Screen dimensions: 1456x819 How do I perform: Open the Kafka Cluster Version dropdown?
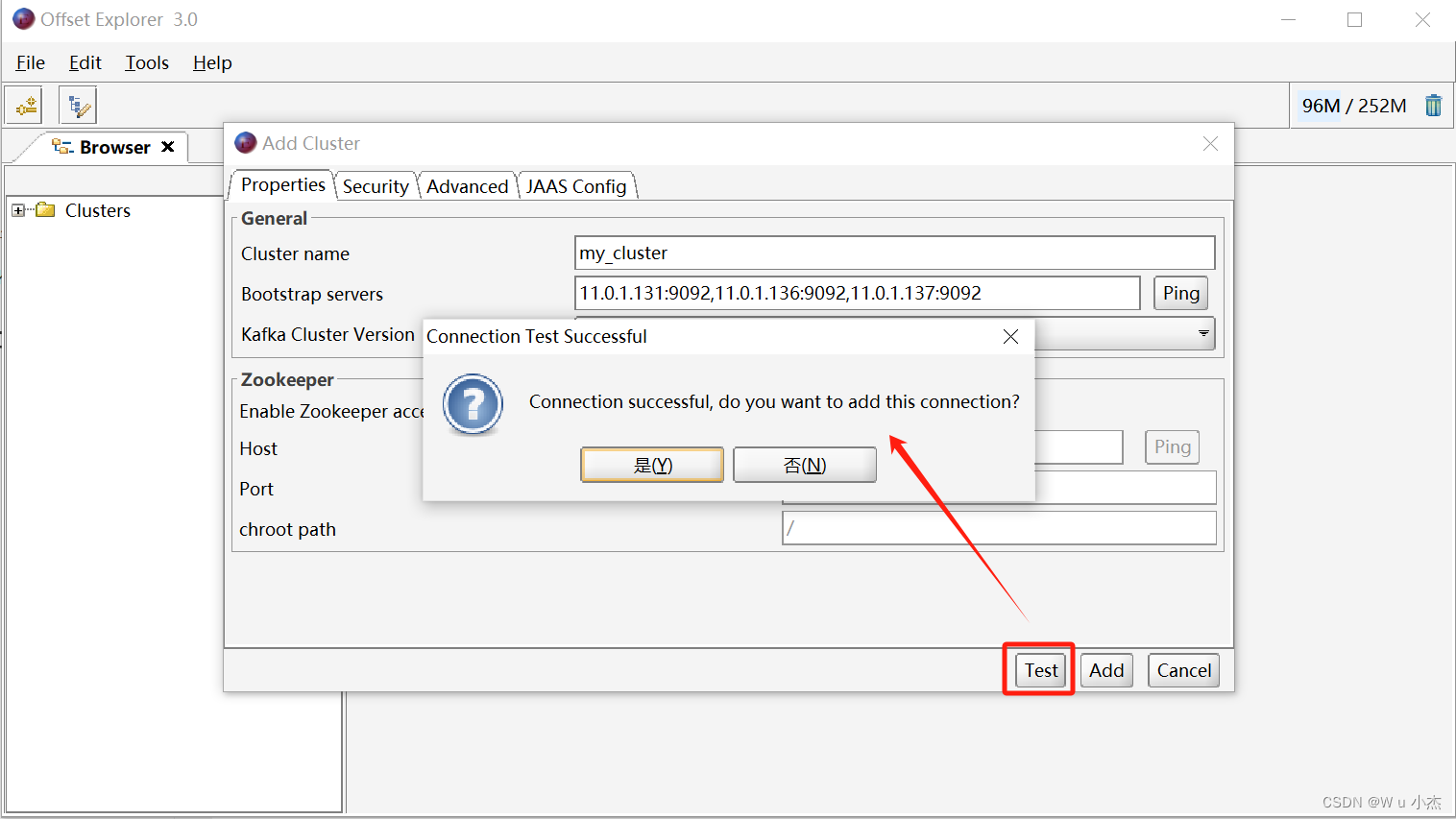[1202, 333]
